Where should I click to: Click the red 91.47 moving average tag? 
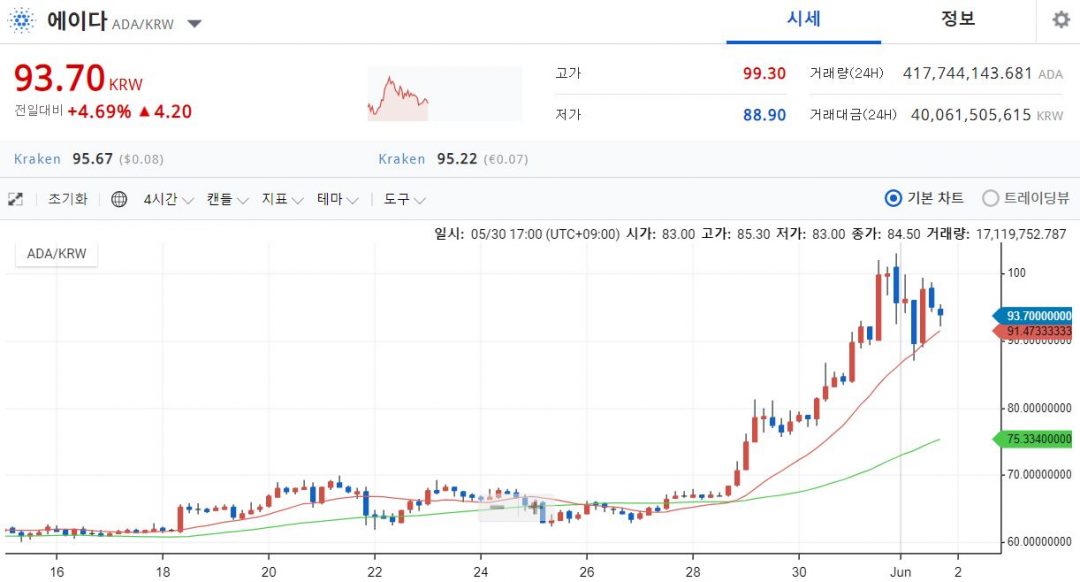[1032, 331]
